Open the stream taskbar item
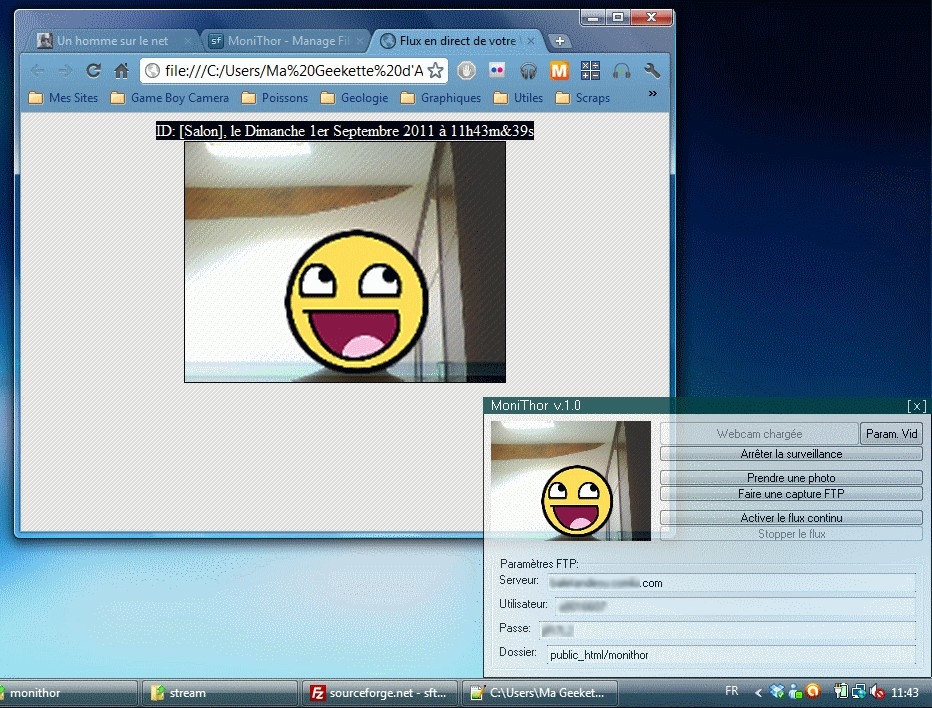 pyautogui.click(x=220, y=693)
